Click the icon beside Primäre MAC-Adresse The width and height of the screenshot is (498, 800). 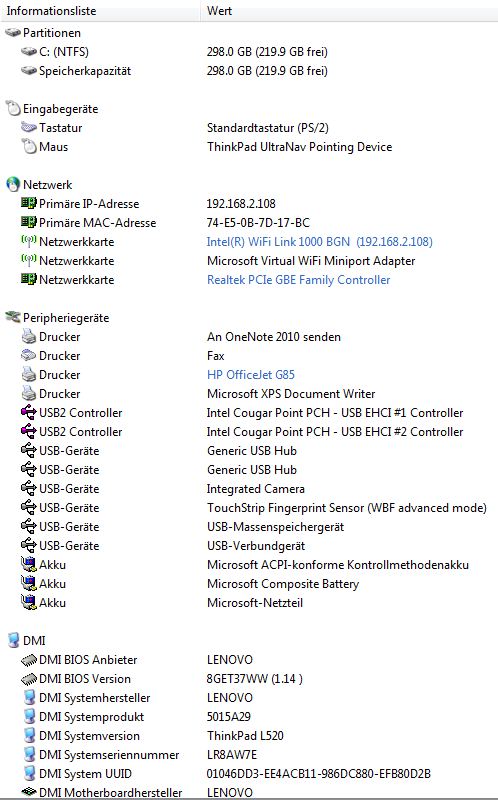[x=29, y=222]
